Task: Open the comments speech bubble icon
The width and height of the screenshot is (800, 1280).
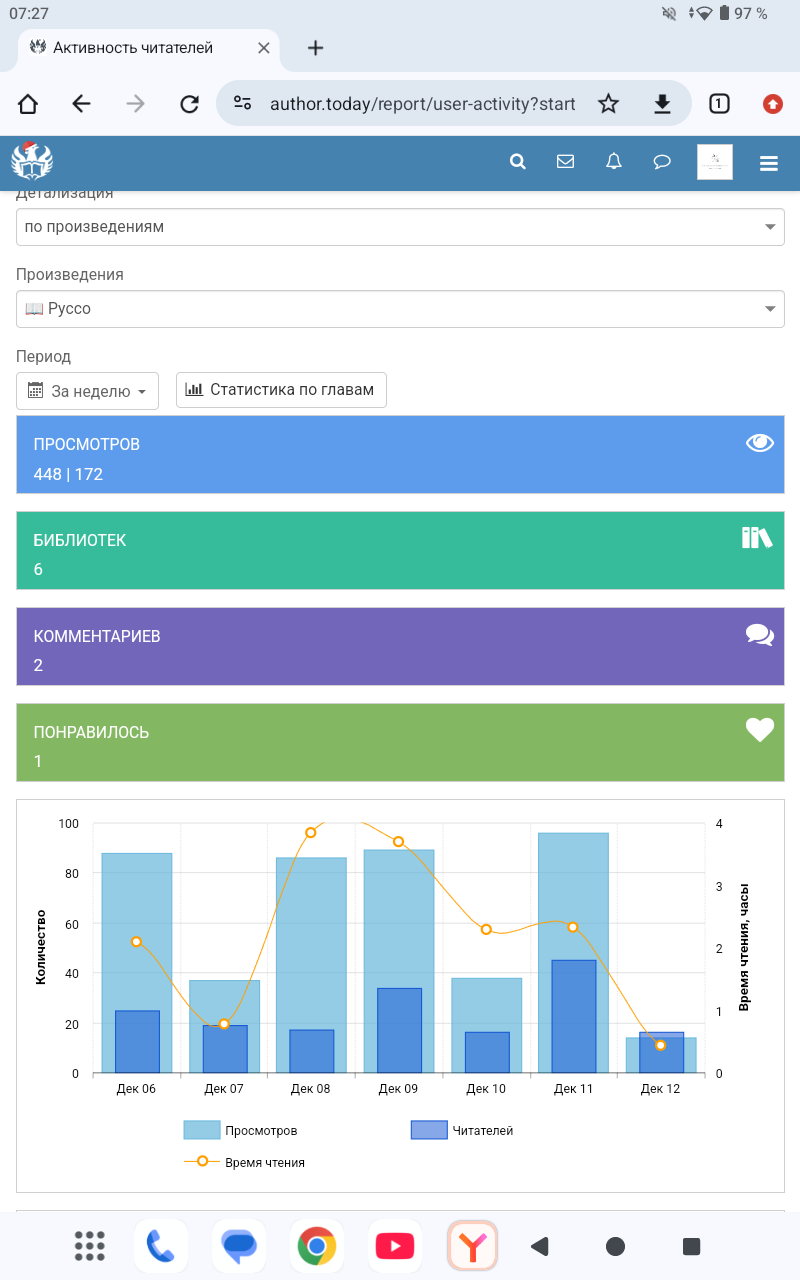Action: pyautogui.click(x=662, y=162)
